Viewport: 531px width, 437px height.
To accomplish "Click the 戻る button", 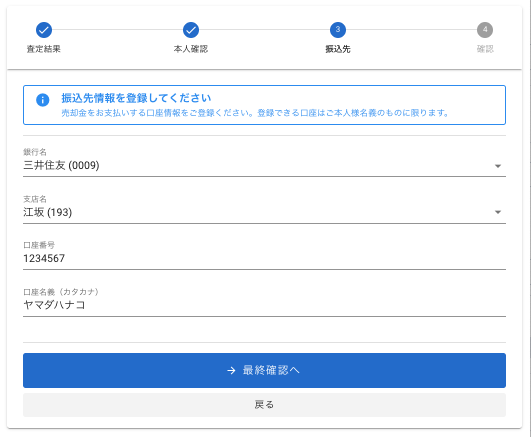I will [264, 405].
